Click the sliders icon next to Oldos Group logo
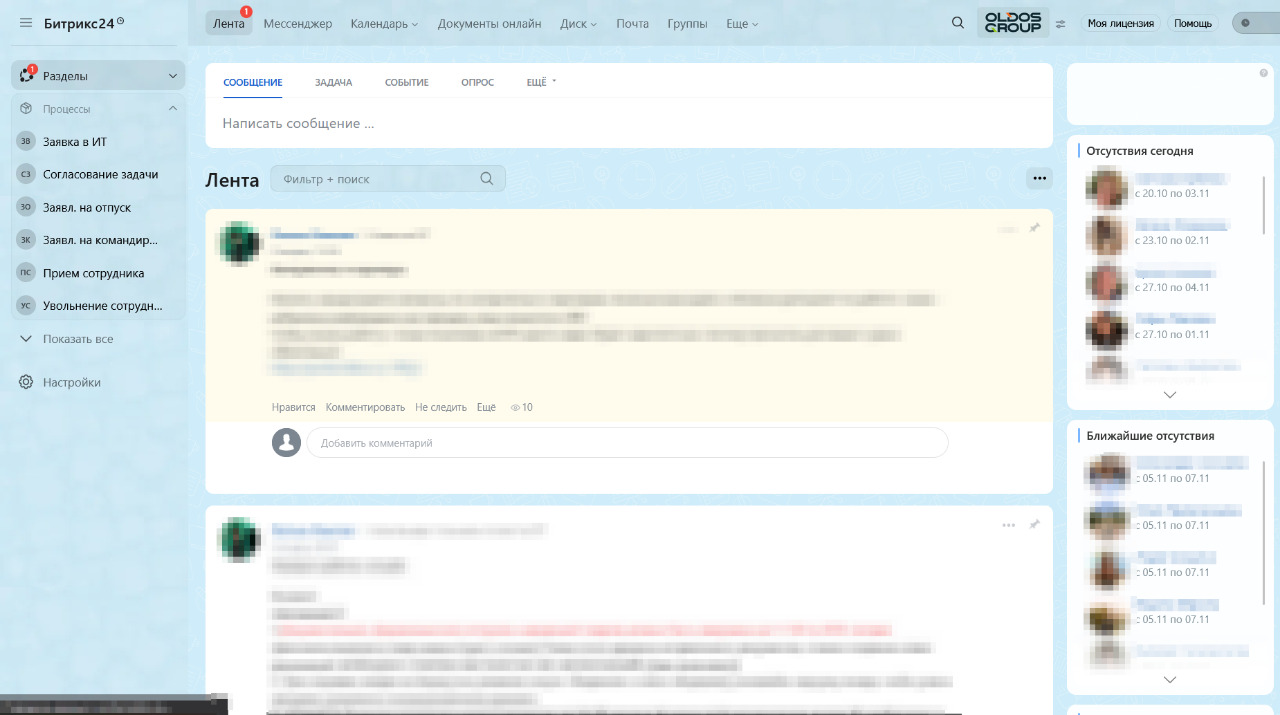This screenshot has height=715, width=1280. [x=1061, y=23]
